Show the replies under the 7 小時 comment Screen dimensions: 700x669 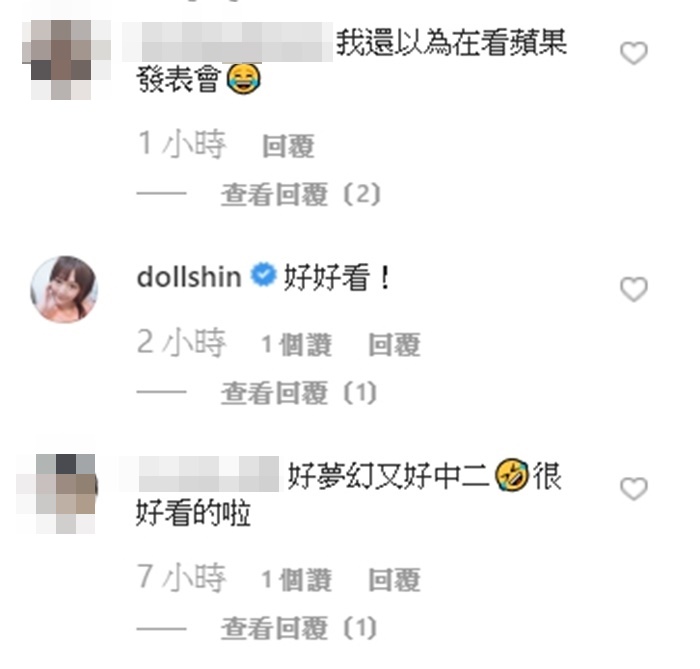click(x=300, y=628)
